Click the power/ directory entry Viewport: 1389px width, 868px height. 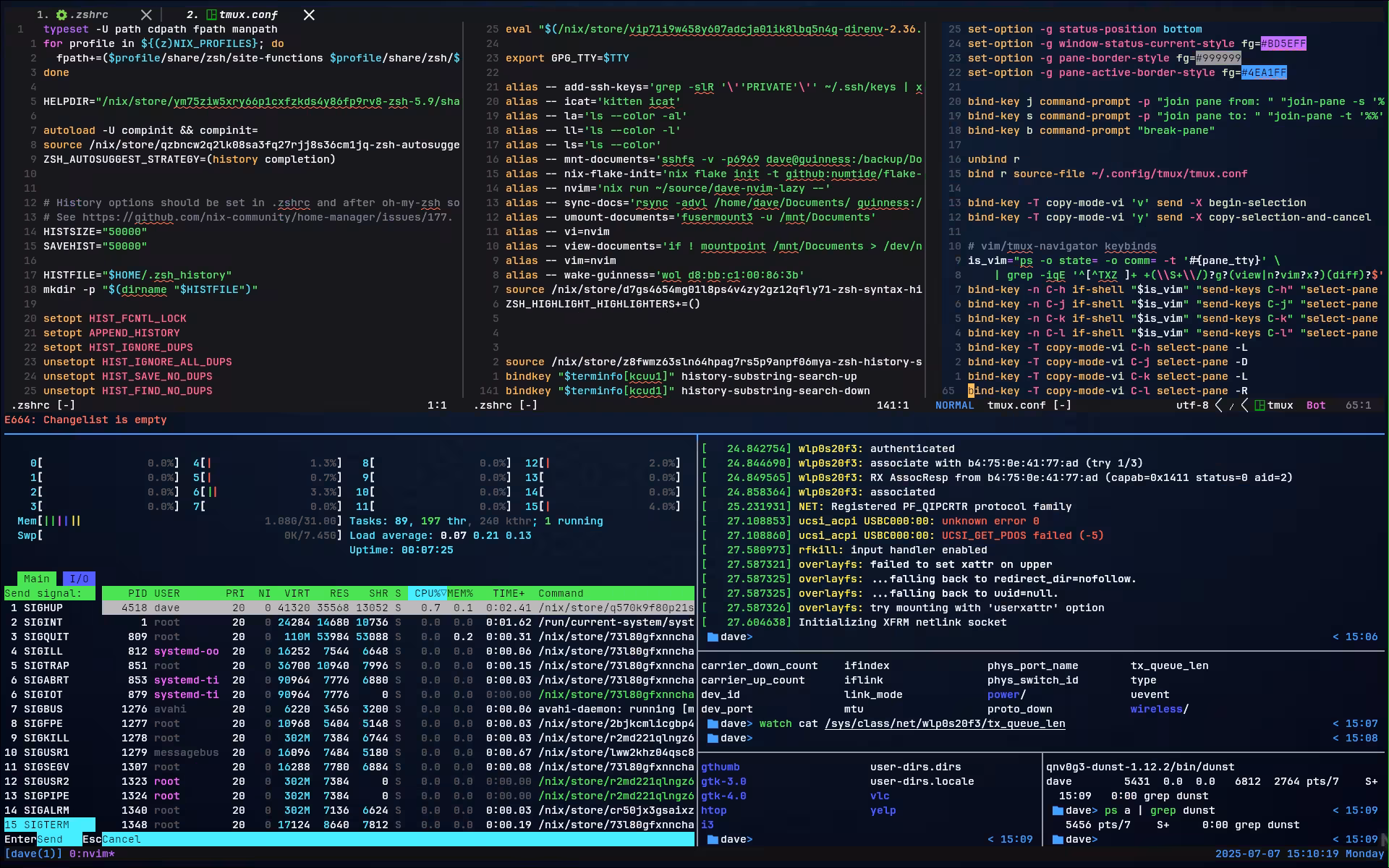click(1006, 694)
